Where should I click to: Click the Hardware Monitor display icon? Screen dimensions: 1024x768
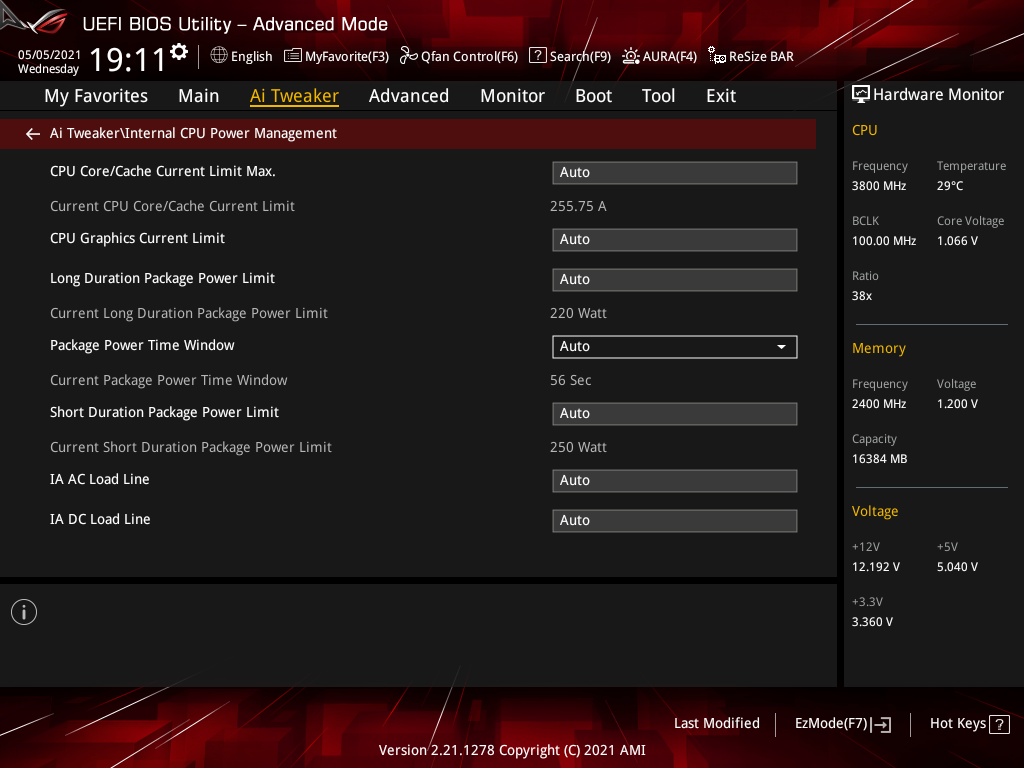click(861, 95)
